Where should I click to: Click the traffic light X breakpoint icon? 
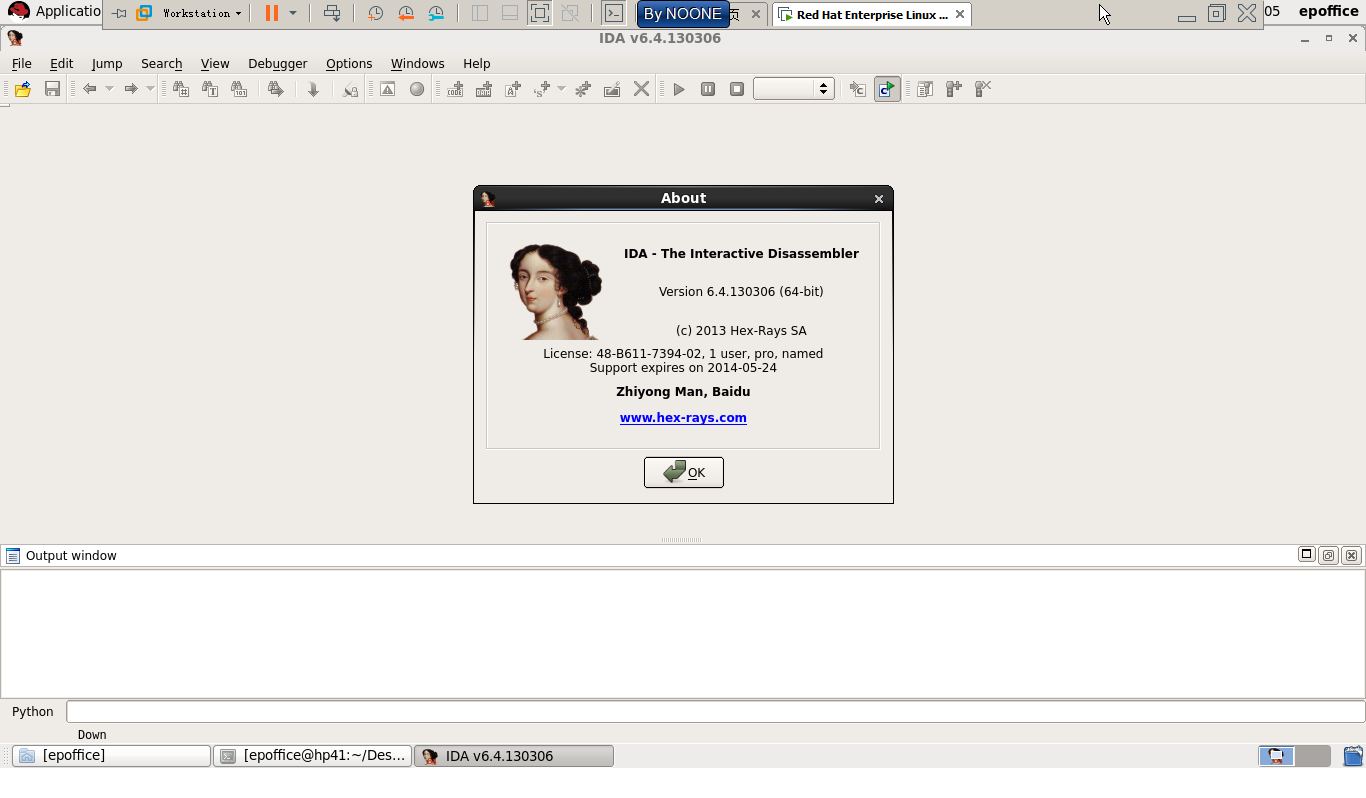983,89
